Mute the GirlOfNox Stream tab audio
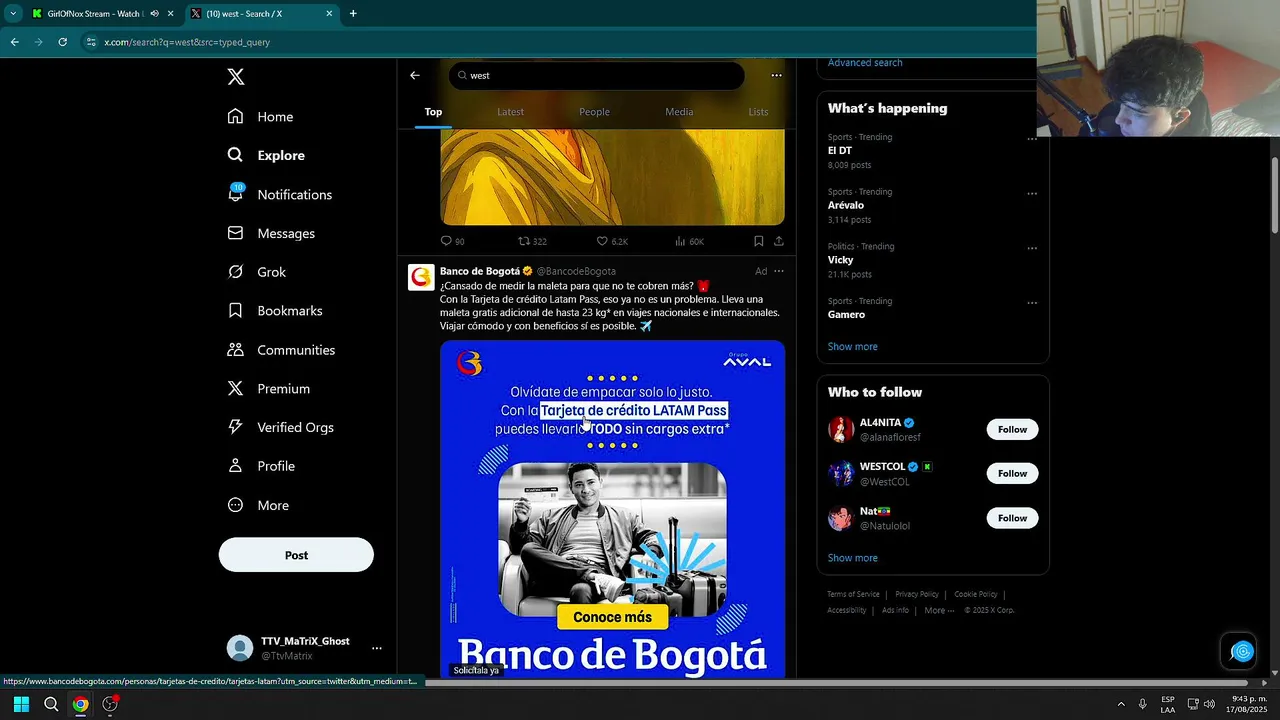 click(x=154, y=13)
